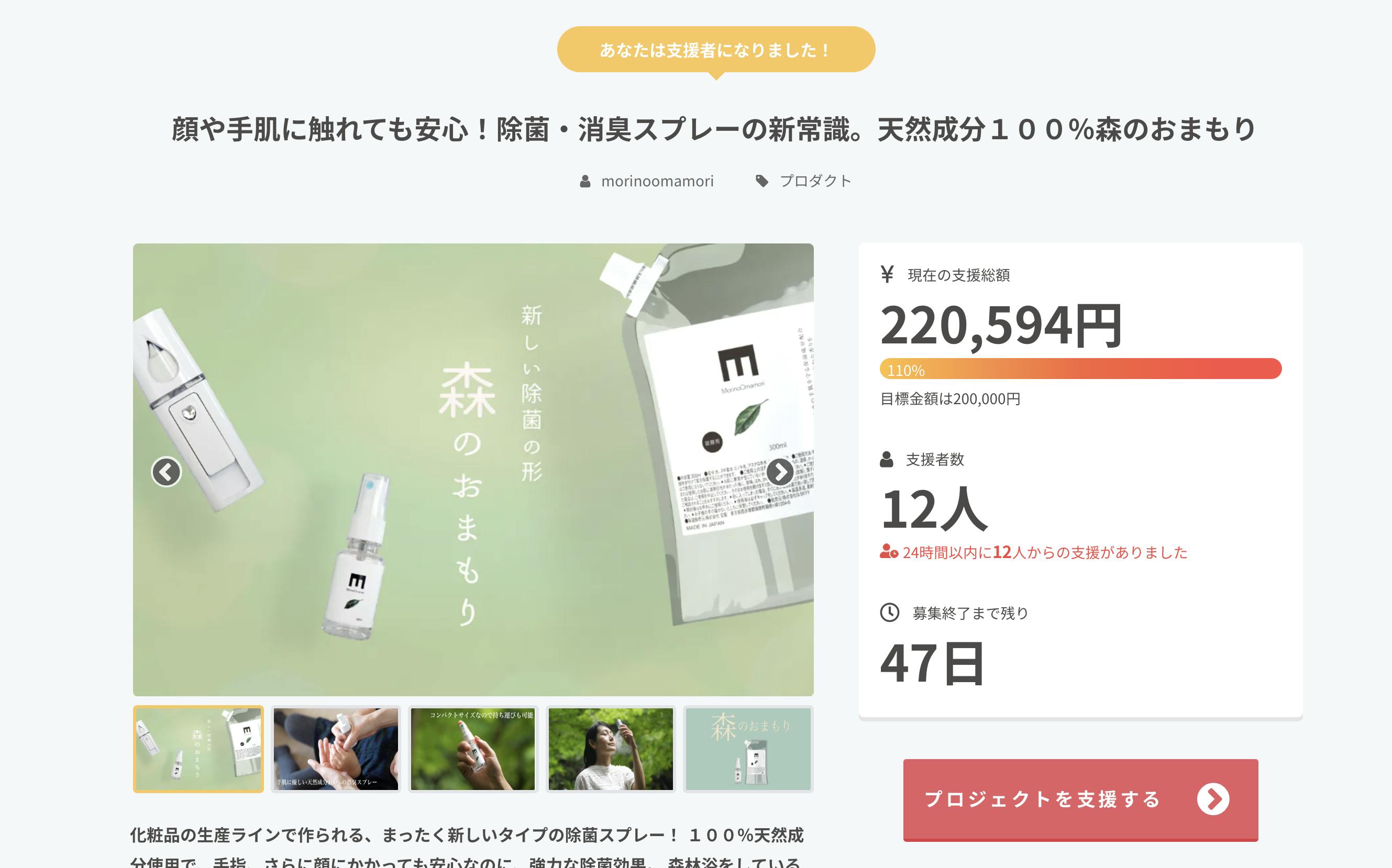The height and width of the screenshot is (868, 1392).
Task: Click the next slide arrow icon
Action: (780, 472)
